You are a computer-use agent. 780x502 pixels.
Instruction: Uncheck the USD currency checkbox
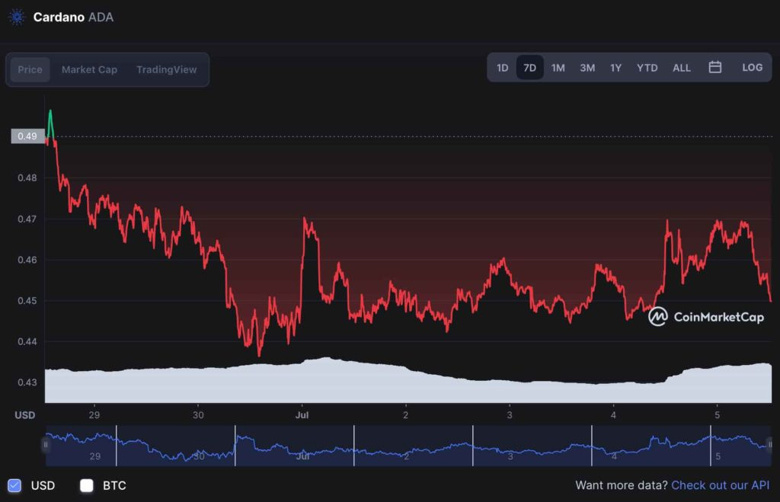(x=14, y=486)
